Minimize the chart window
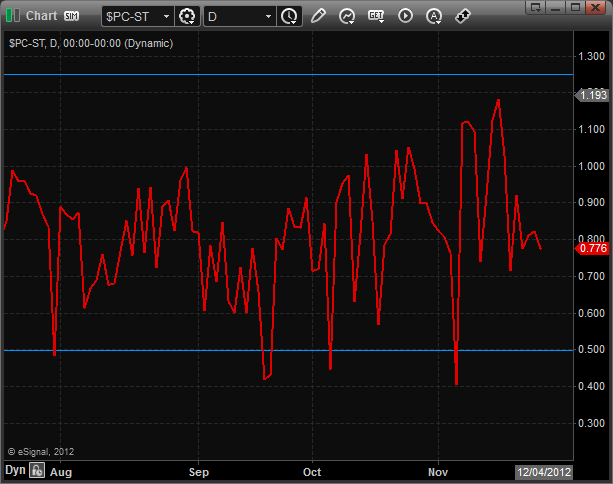The height and width of the screenshot is (484, 613). [555, 7]
